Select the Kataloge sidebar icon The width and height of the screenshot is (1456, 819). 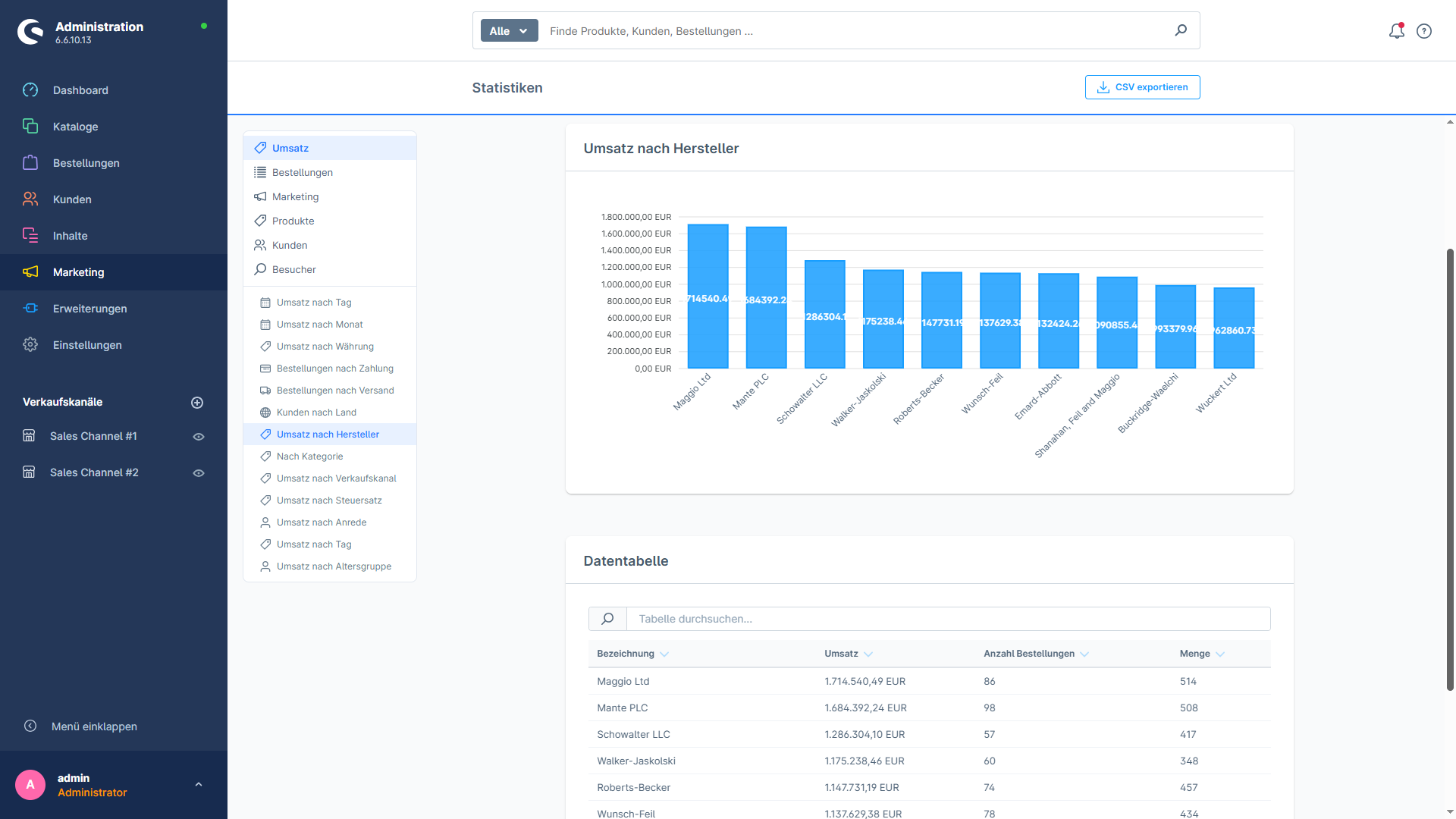click(x=30, y=126)
